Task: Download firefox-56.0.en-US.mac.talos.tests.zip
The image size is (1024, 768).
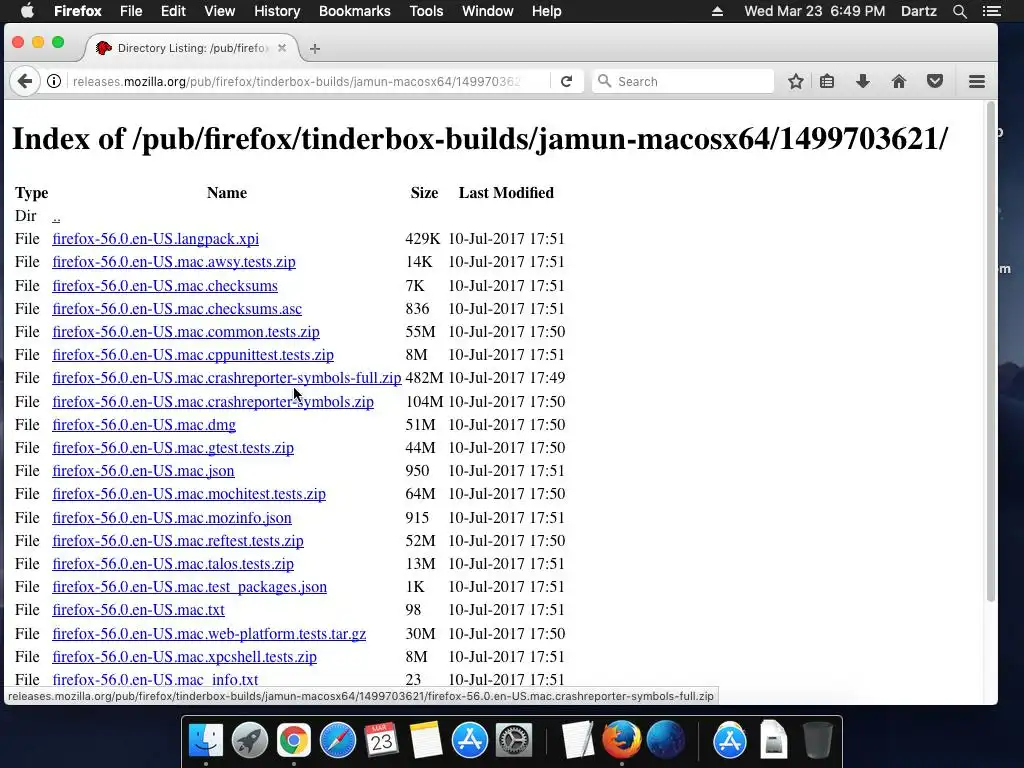Action: (x=173, y=564)
